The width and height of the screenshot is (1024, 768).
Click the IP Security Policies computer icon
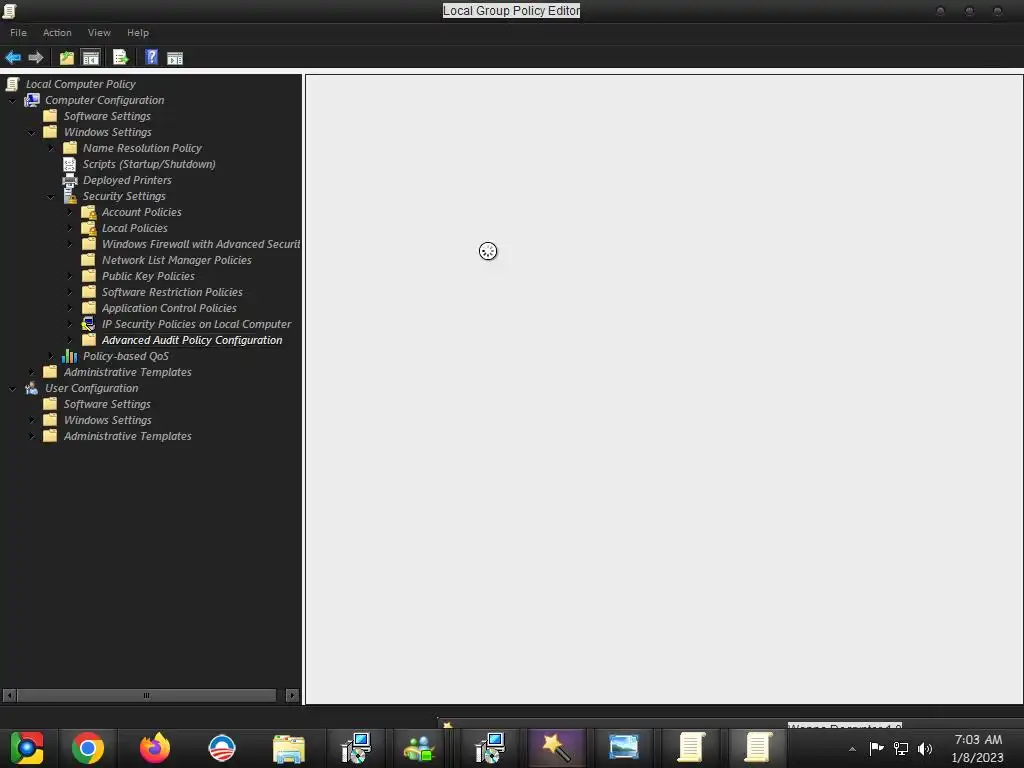88,324
